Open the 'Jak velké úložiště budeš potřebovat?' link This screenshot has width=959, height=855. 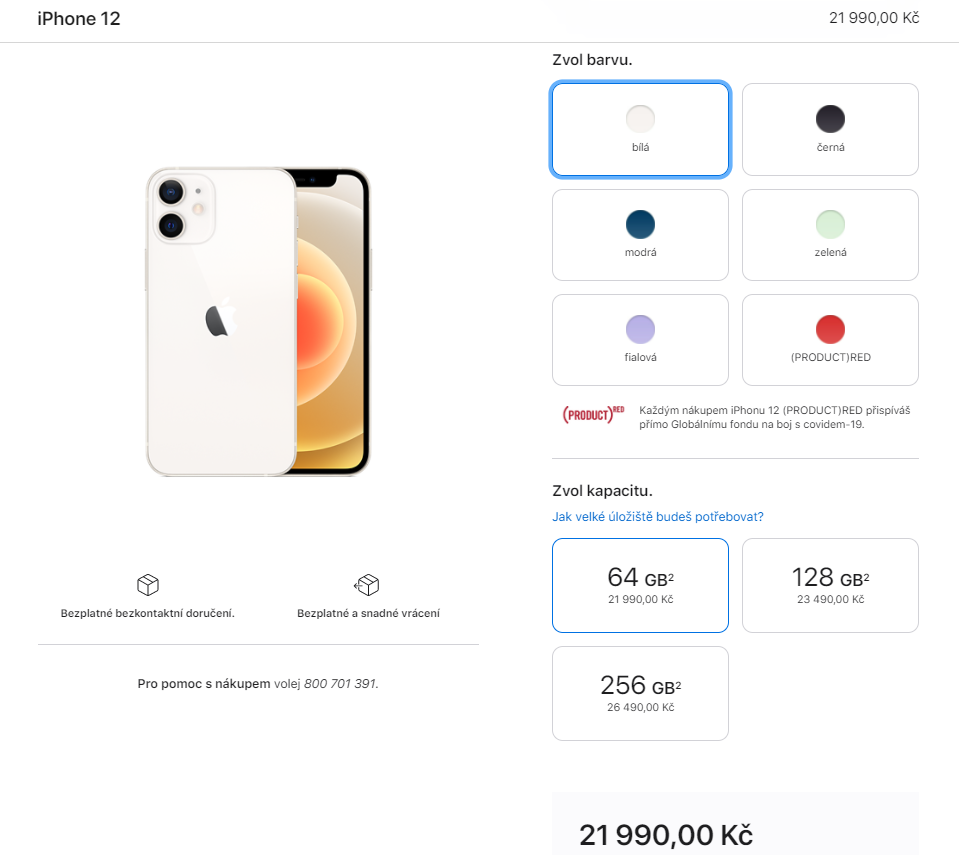click(657, 517)
